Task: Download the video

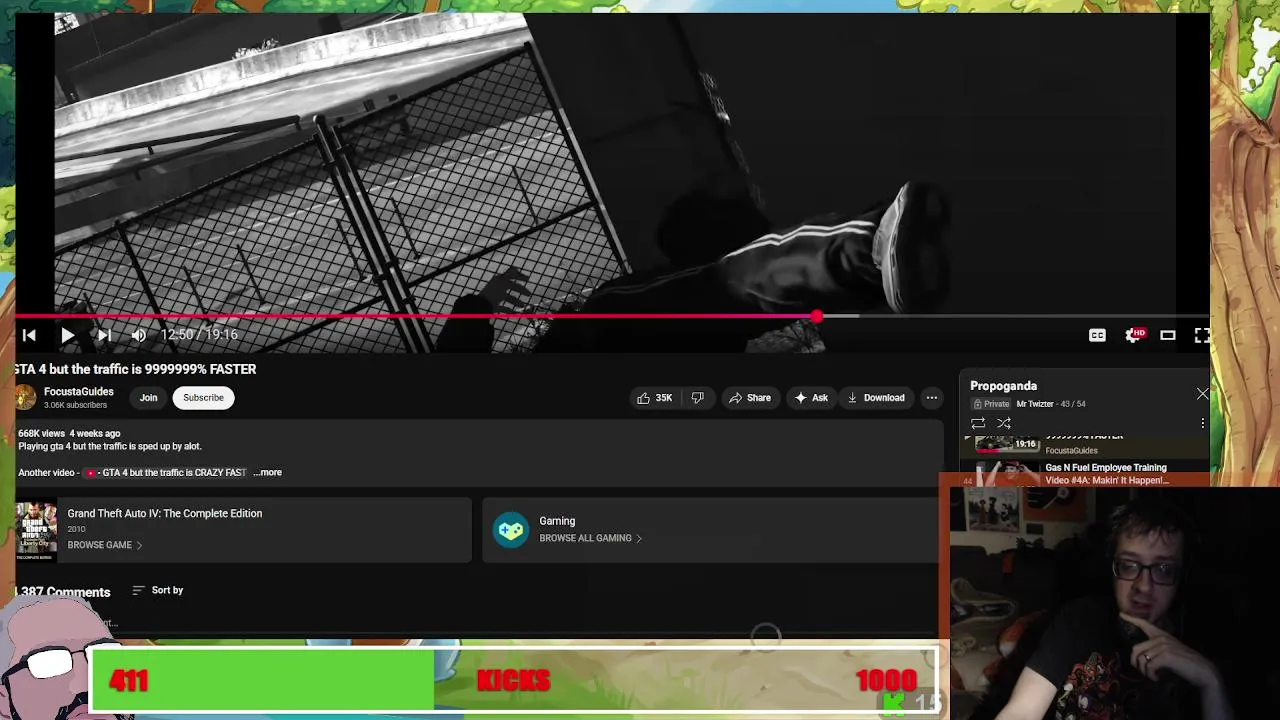Action: 876,397
